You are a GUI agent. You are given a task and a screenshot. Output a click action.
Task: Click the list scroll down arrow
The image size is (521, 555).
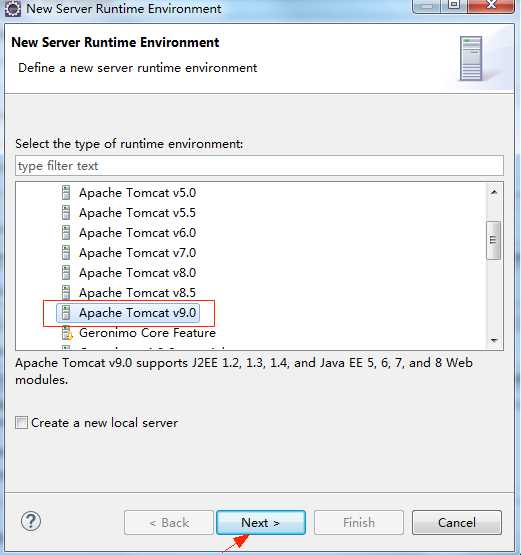point(494,341)
